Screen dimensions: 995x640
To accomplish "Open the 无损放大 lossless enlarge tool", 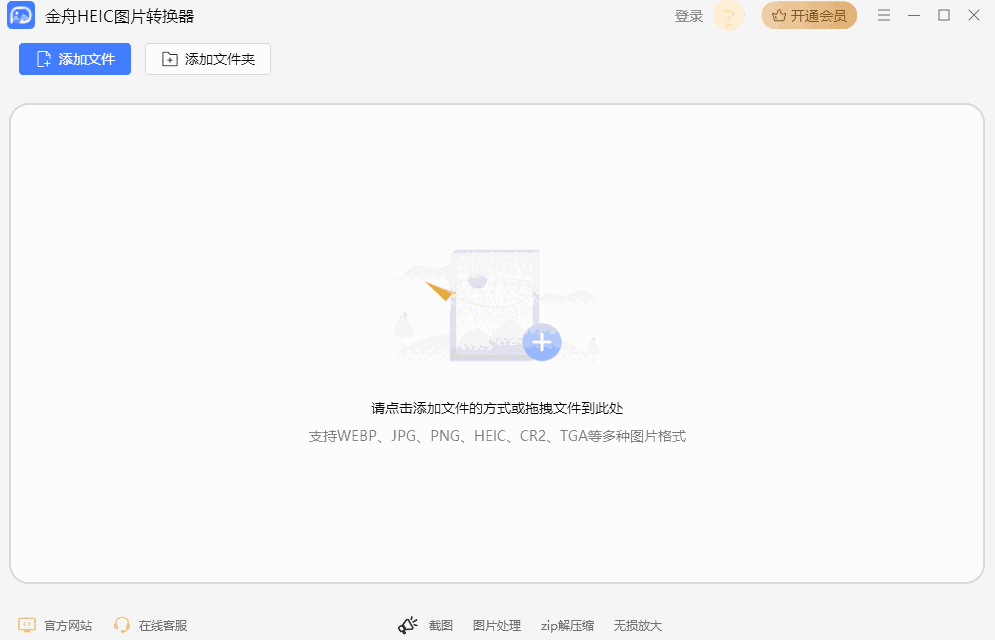I will tap(637, 624).
